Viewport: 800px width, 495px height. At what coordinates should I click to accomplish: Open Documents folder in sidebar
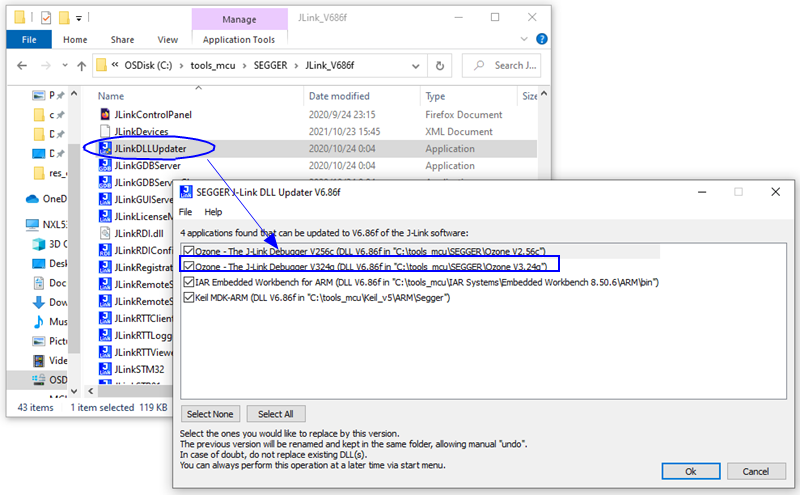pyautogui.click(x=49, y=283)
